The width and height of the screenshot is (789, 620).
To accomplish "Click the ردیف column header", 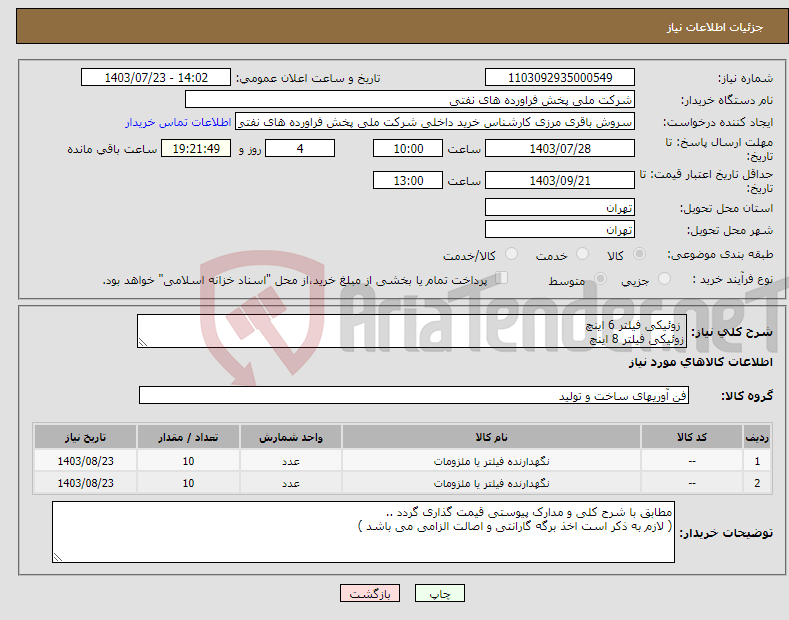I will (x=757, y=437).
